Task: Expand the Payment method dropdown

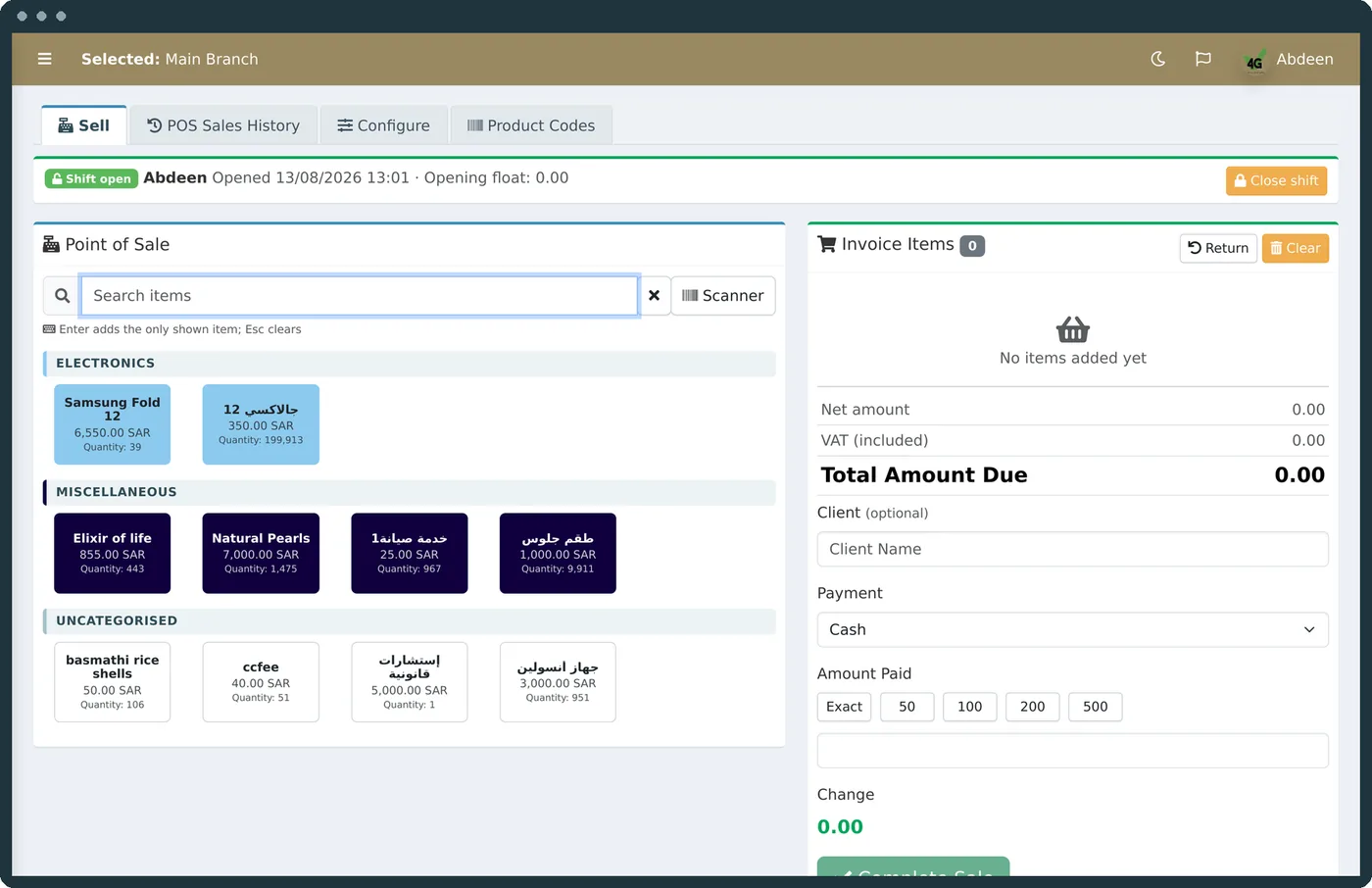Action: pyautogui.click(x=1073, y=629)
